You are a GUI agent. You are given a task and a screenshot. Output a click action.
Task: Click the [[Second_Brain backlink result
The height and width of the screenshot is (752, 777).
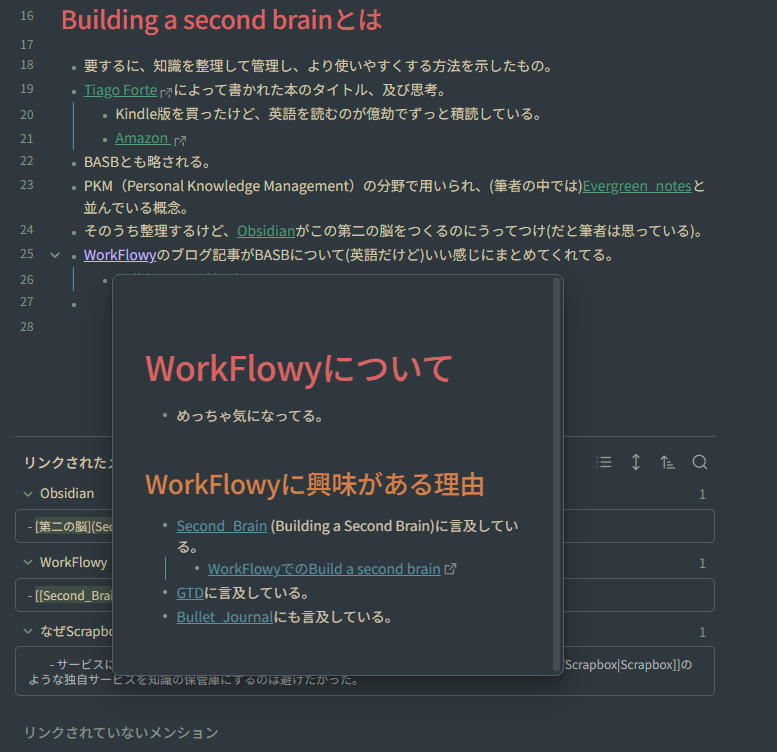tap(365, 595)
